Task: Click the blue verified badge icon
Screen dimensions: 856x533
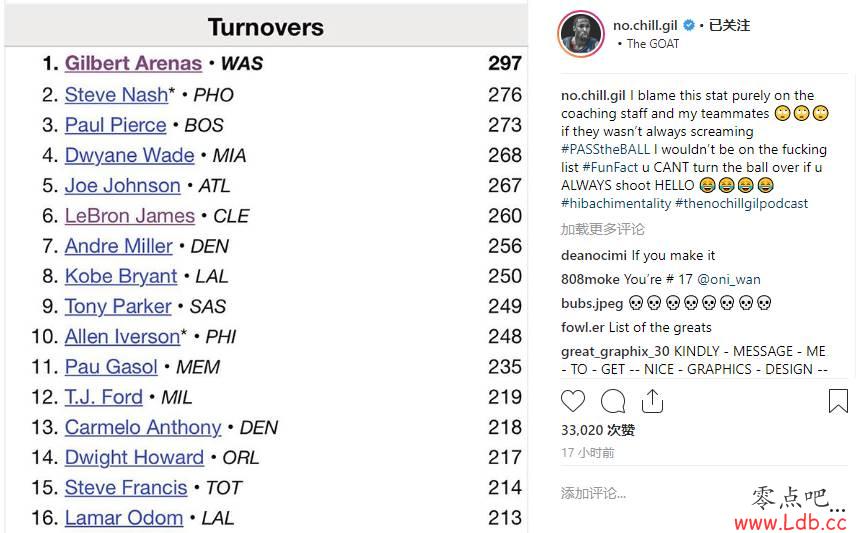Action: coord(689,25)
